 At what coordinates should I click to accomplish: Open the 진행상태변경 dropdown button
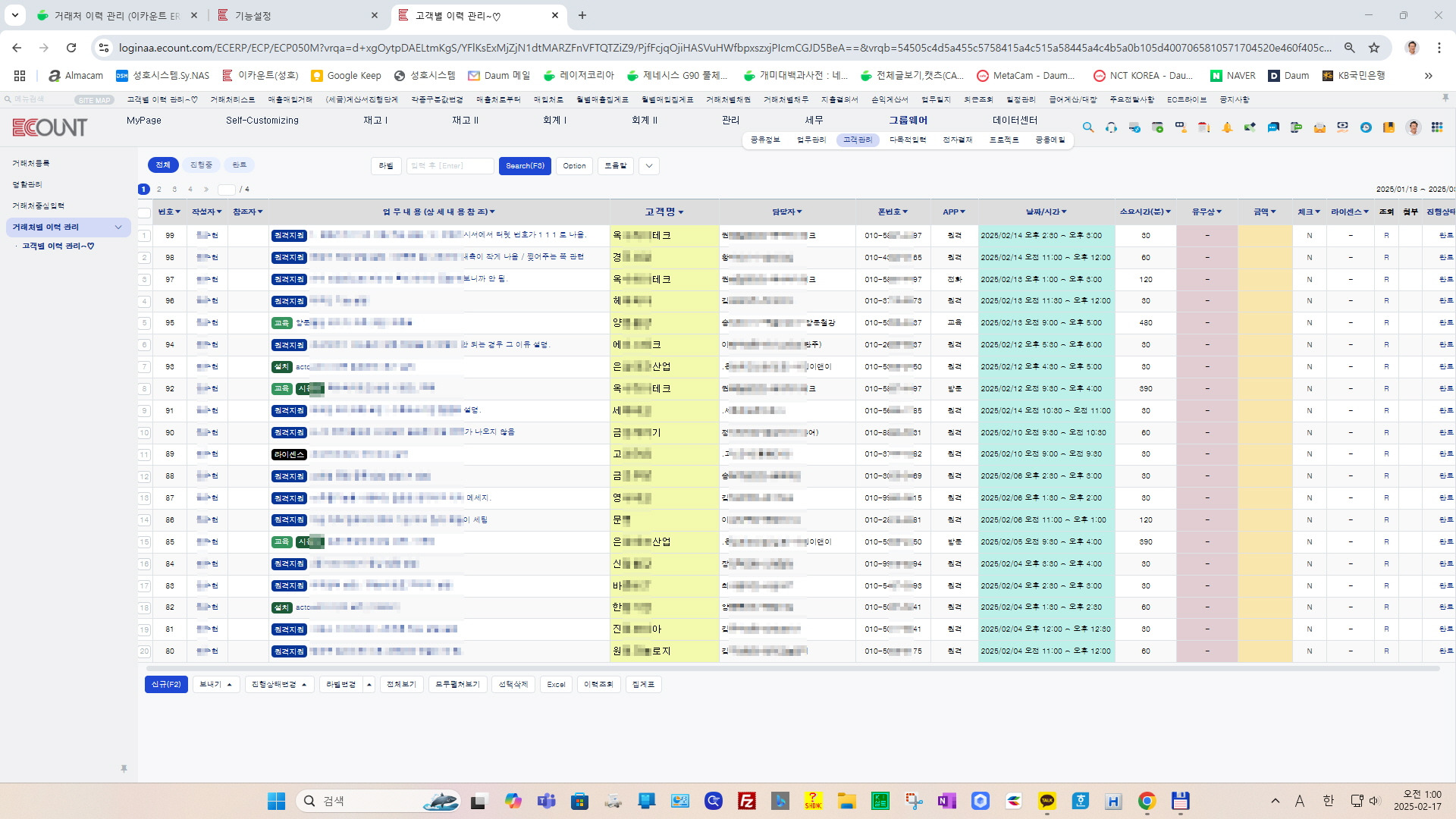279,684
